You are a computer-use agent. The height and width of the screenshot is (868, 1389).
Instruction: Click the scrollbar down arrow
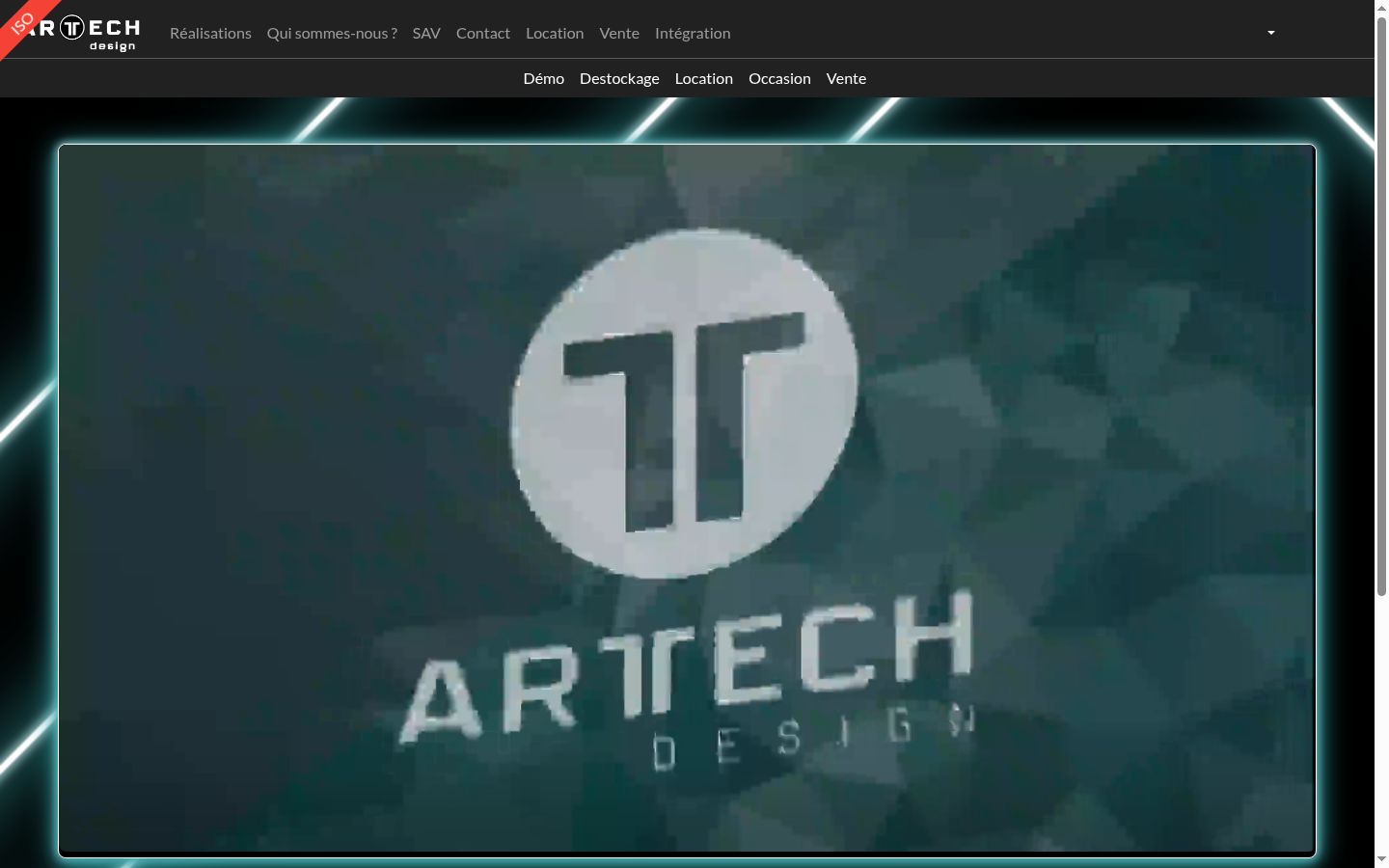pos(1381,859)
